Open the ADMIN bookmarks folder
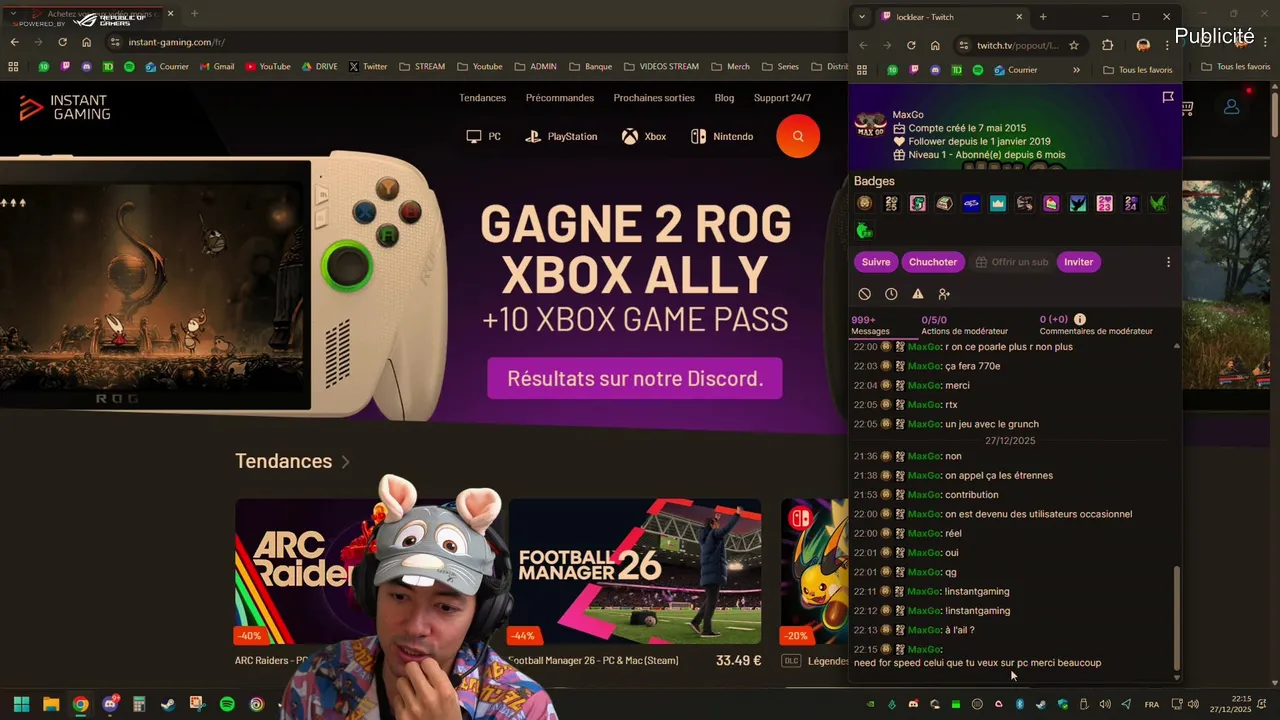The width and height of the screenshot is (1280, 720). 536,67
